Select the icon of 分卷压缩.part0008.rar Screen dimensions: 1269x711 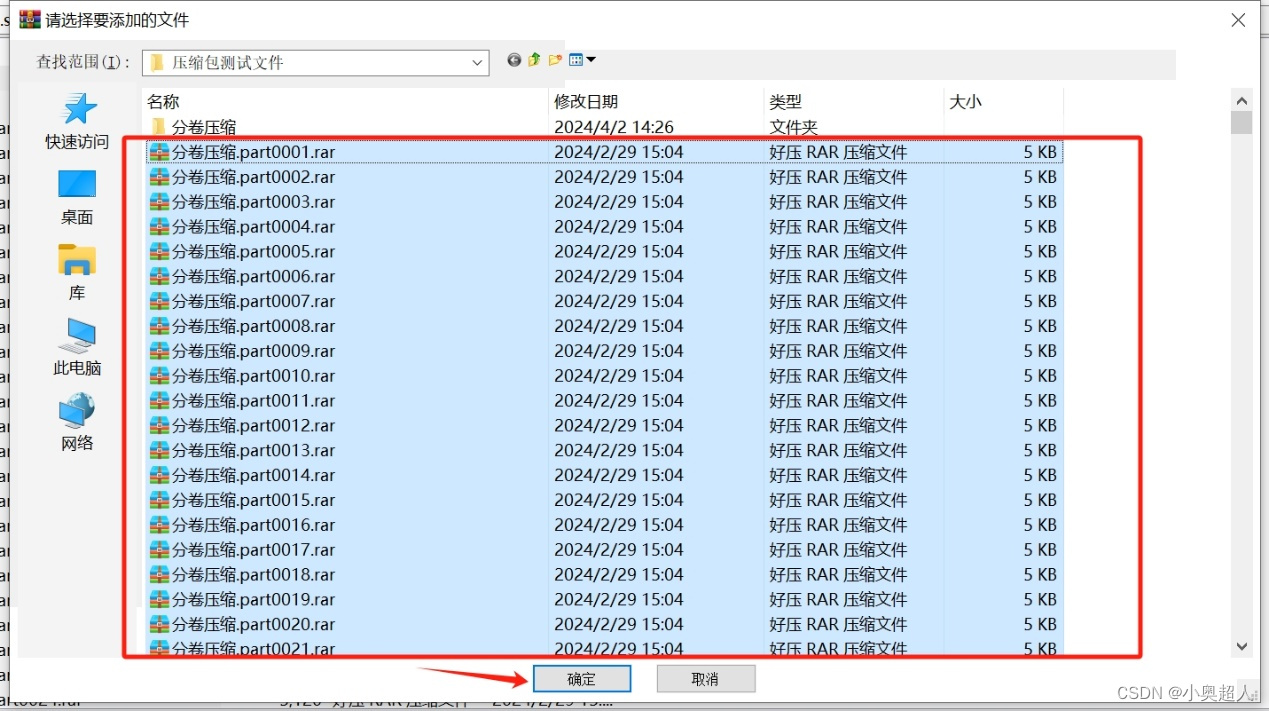(159, 326)
